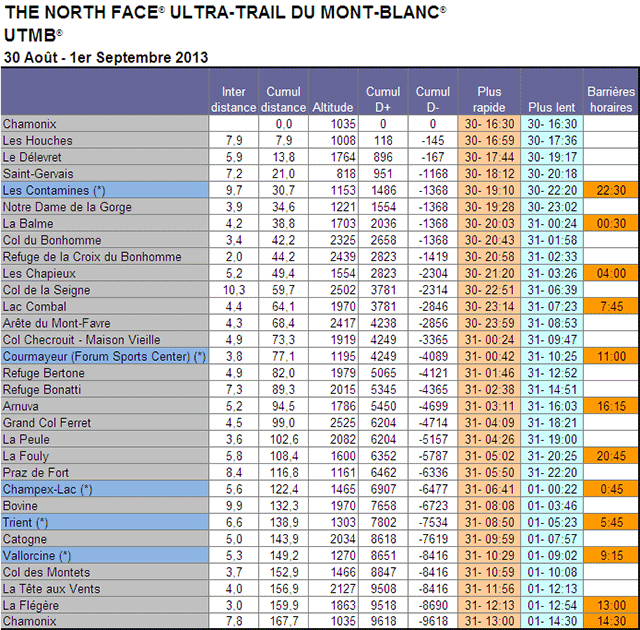
Task: Click the "Plus lent" column header
Action: click(552, 107)
